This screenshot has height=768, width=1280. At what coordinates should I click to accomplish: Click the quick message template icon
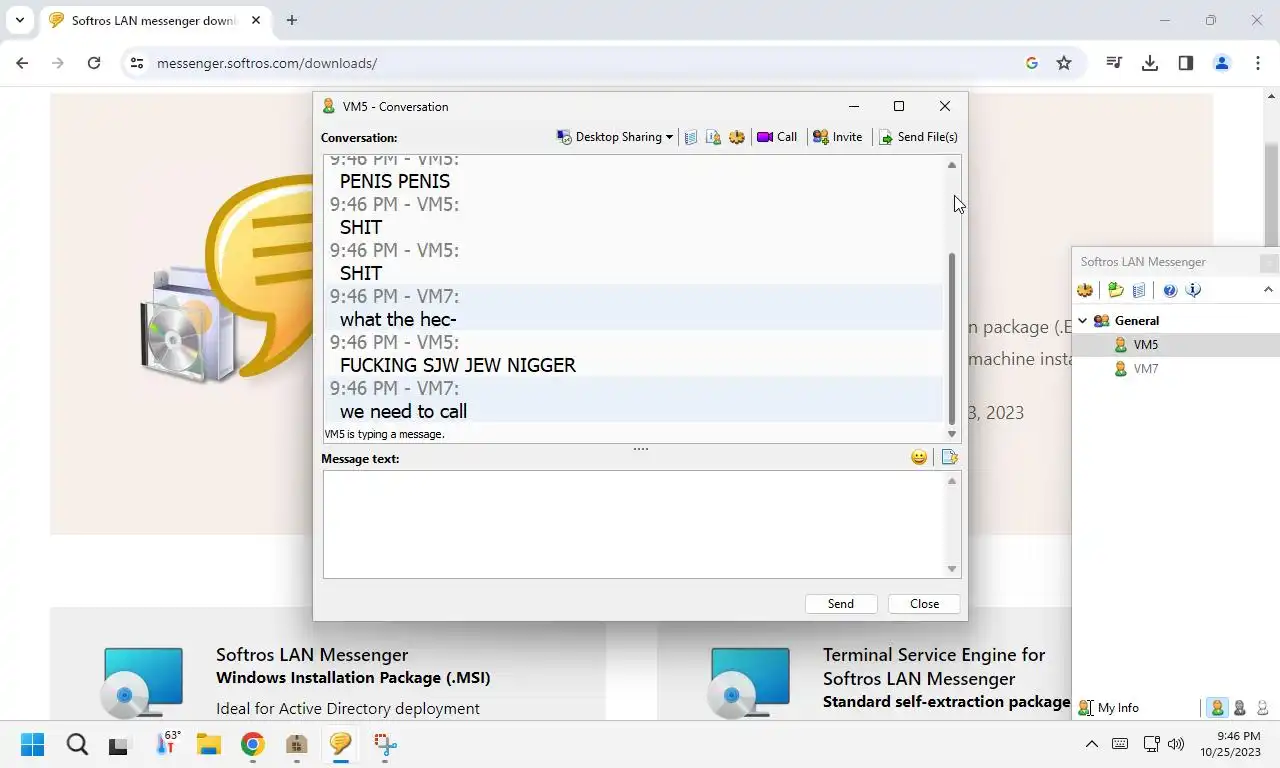[950, 457]
